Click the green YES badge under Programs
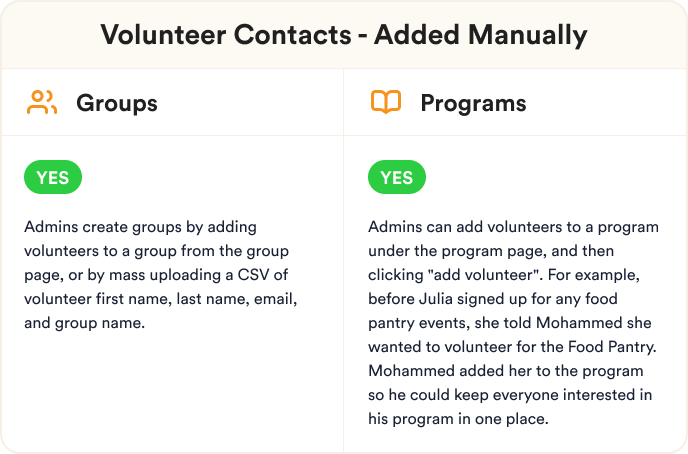 (397, 177)
